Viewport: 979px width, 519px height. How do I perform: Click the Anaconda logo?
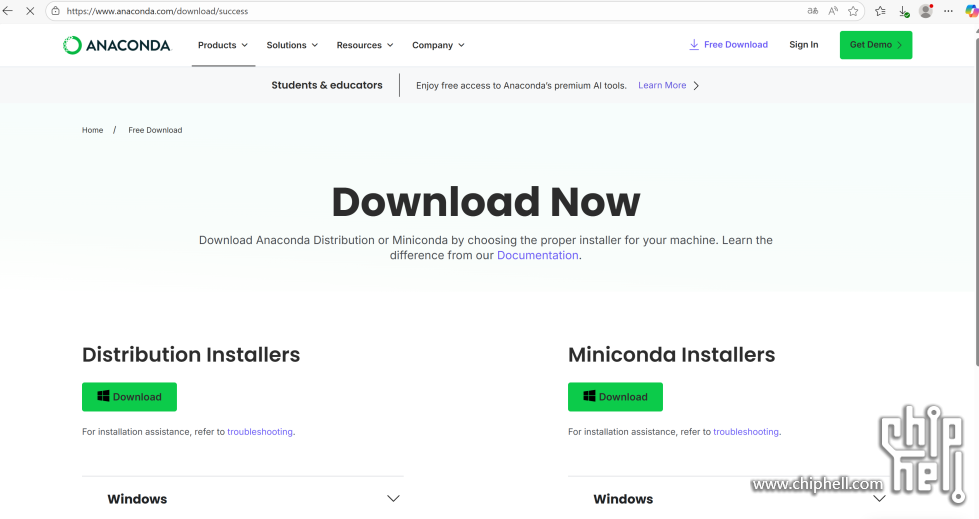click(117, 45)
